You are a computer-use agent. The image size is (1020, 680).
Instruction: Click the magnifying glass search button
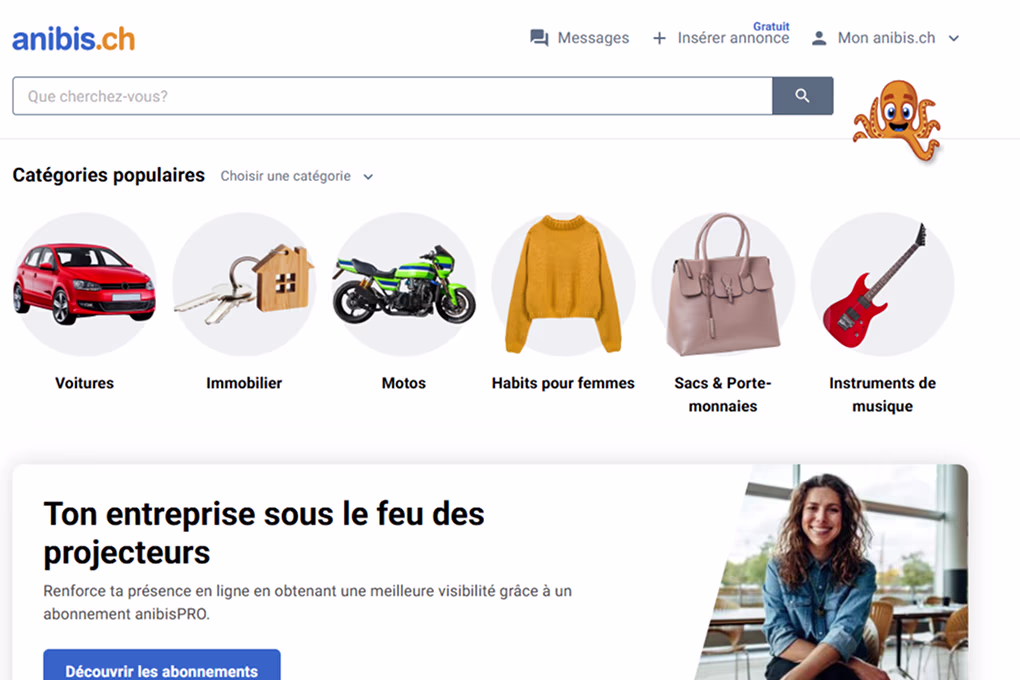coord(802,96)
